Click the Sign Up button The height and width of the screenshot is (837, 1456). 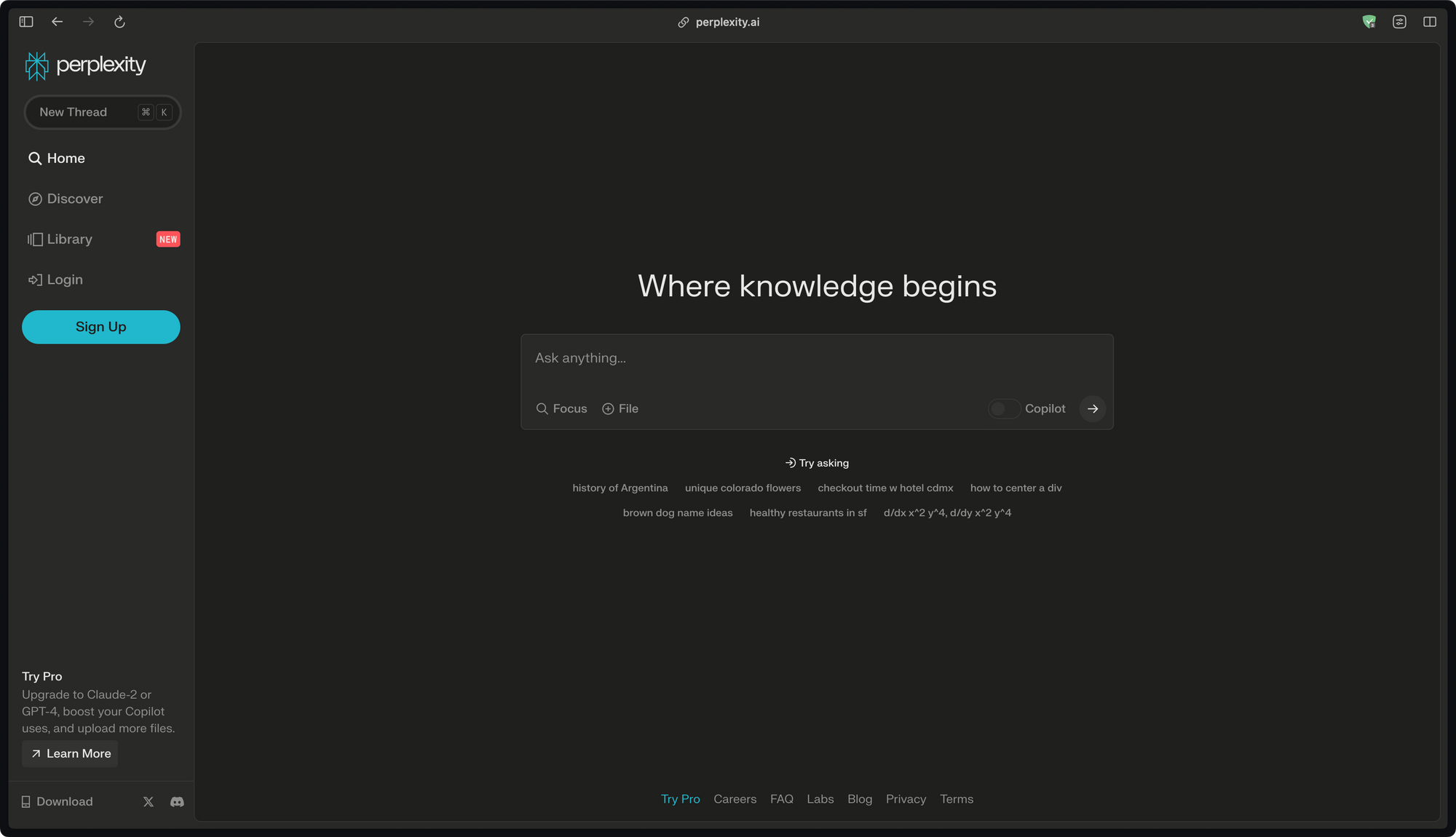(x=101, y=327)
